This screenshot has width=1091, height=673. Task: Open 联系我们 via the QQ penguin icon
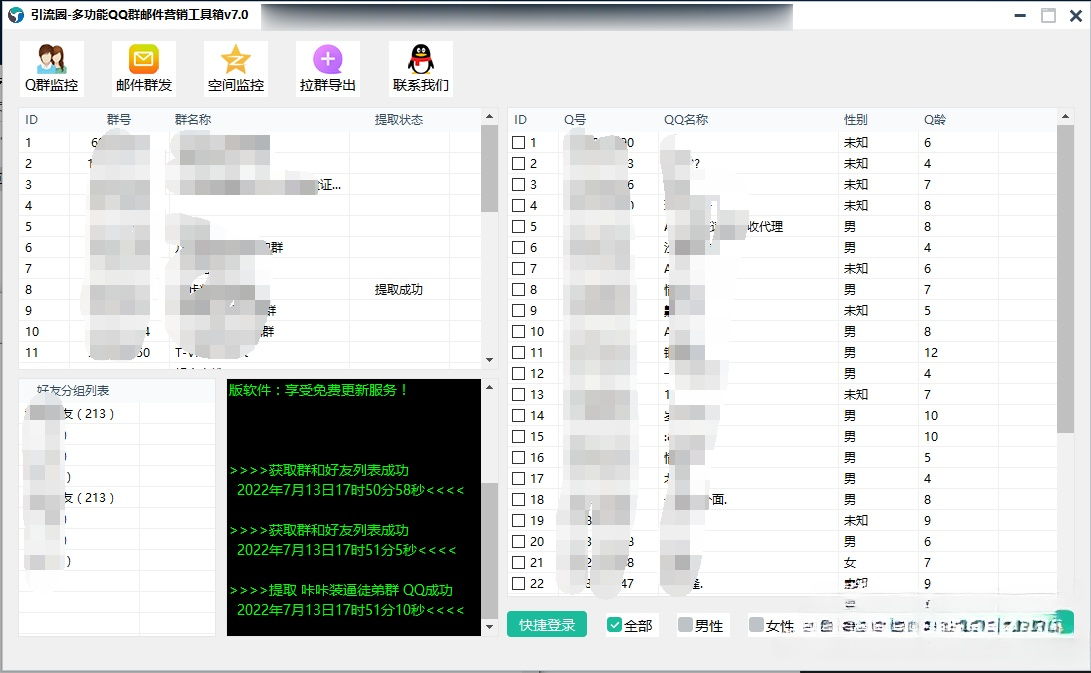(420, 67)
